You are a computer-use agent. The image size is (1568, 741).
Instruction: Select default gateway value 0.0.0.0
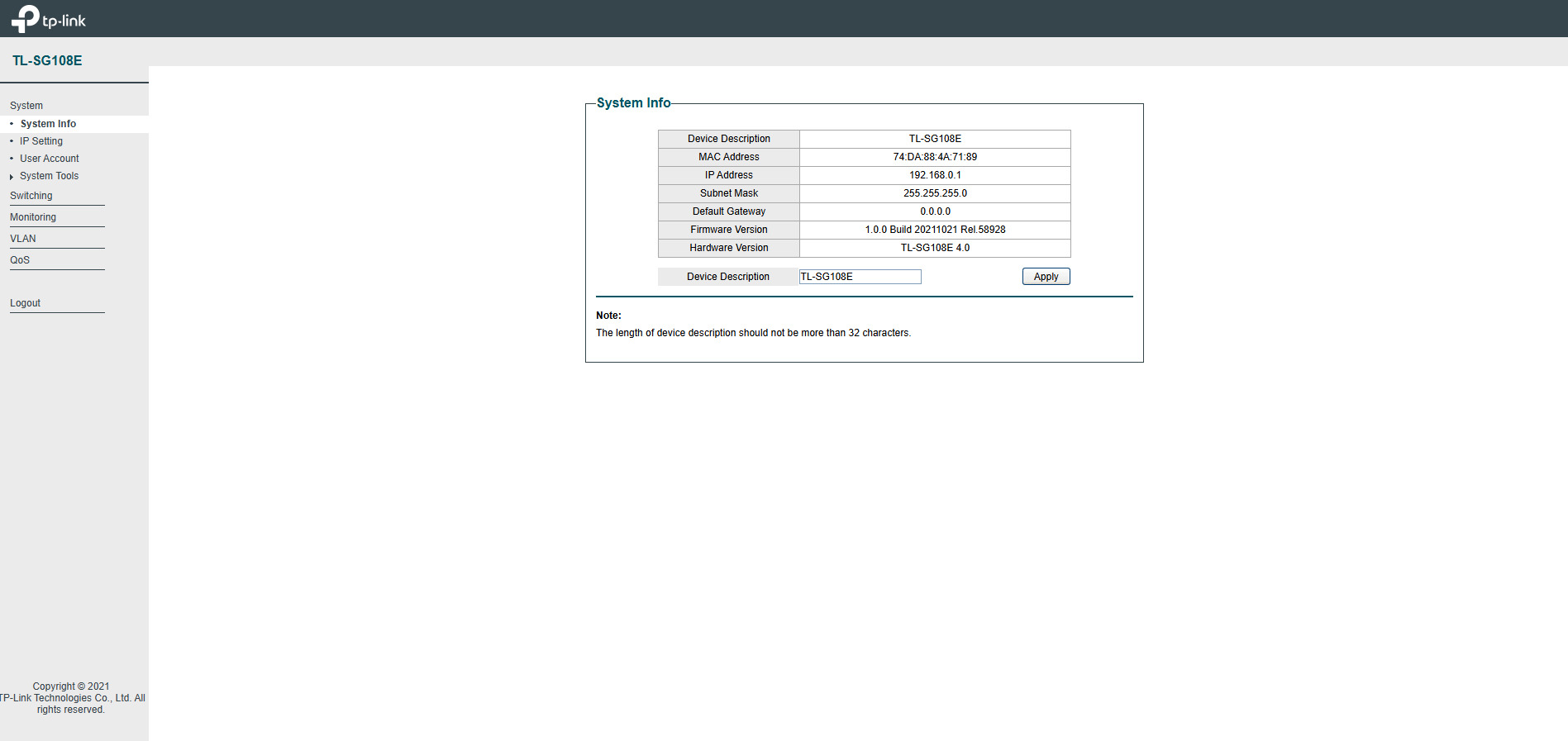pos(935,211)
